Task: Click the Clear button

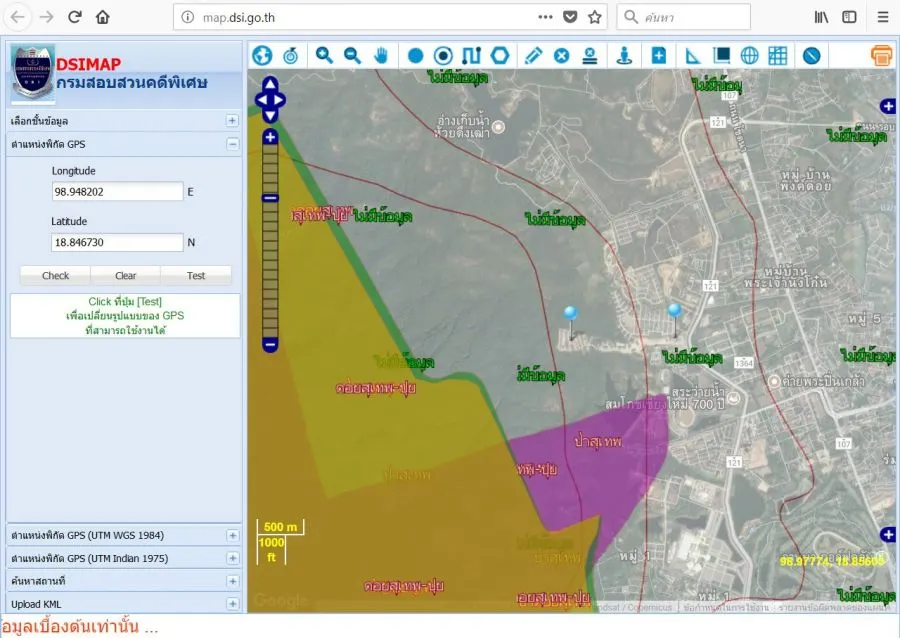Action: coord(125,275)
